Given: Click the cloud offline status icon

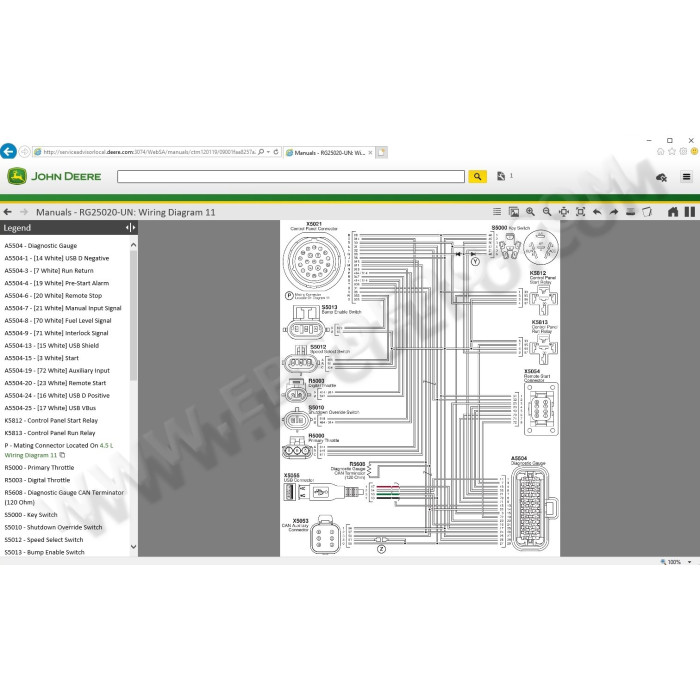Looking at the screenshot, I should pos(661,178).
